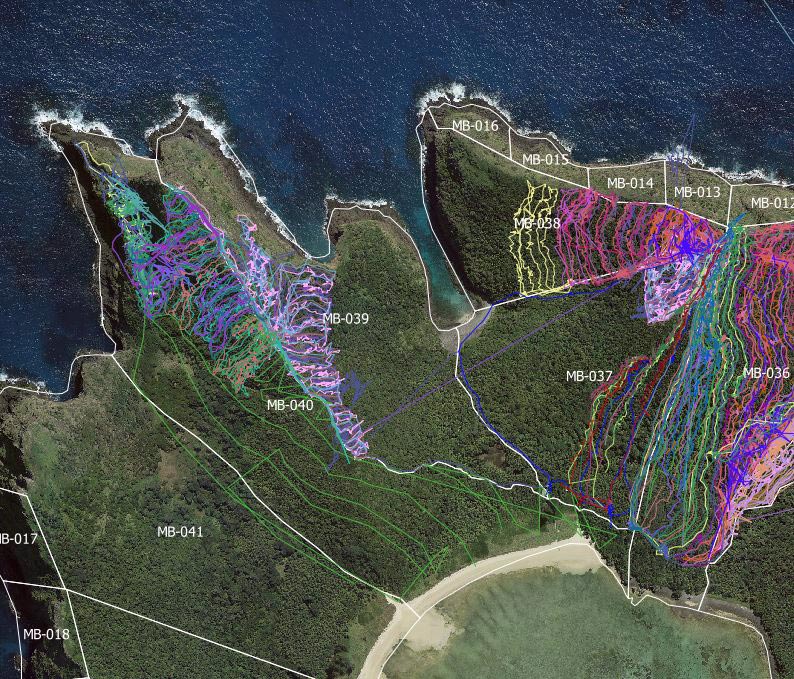Screen dimensions: 794x679
Task: Click the MB-014 block label
Action: click(630, 183)
